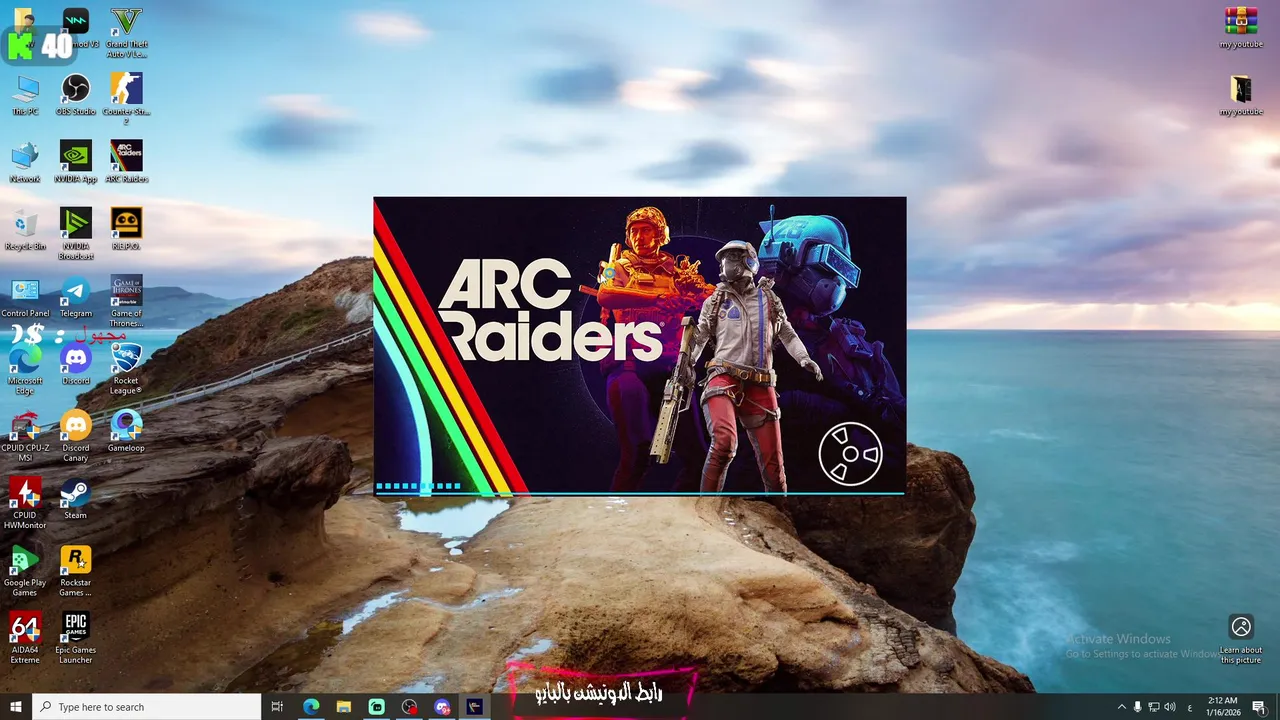1280x720 pixels.
Task: Open the Grand Theft Auto V desktop shortcut
Action: pyautogui.click(x=126, y=32)
